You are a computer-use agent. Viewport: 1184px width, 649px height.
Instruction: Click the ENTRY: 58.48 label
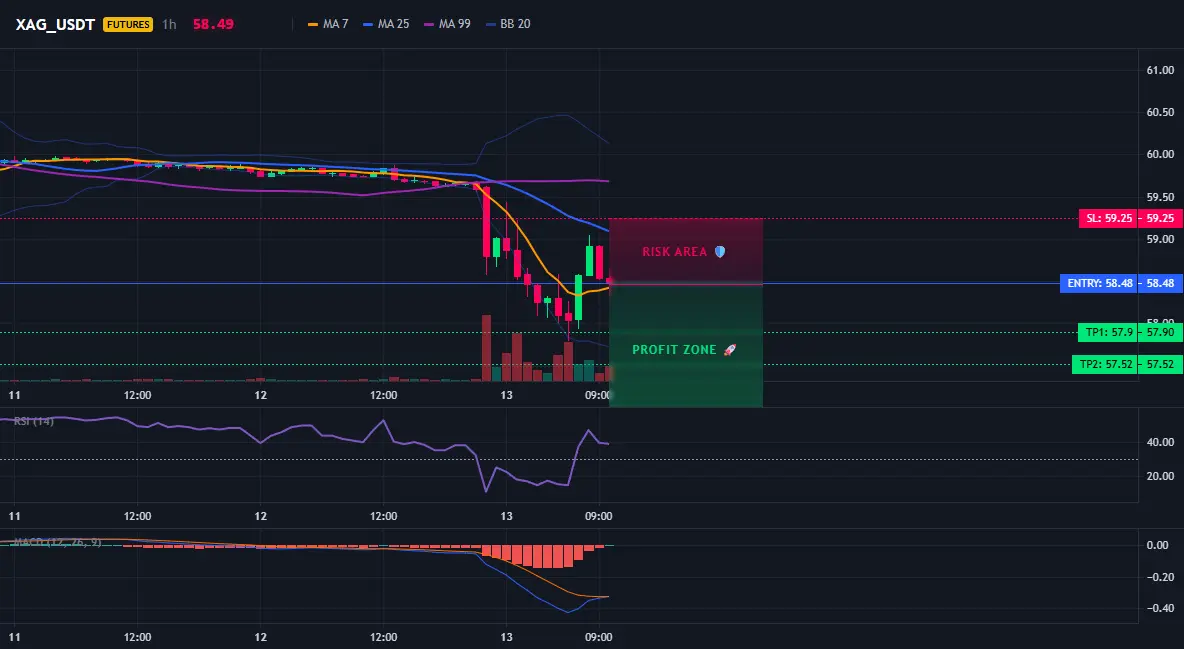point(1099,283)
